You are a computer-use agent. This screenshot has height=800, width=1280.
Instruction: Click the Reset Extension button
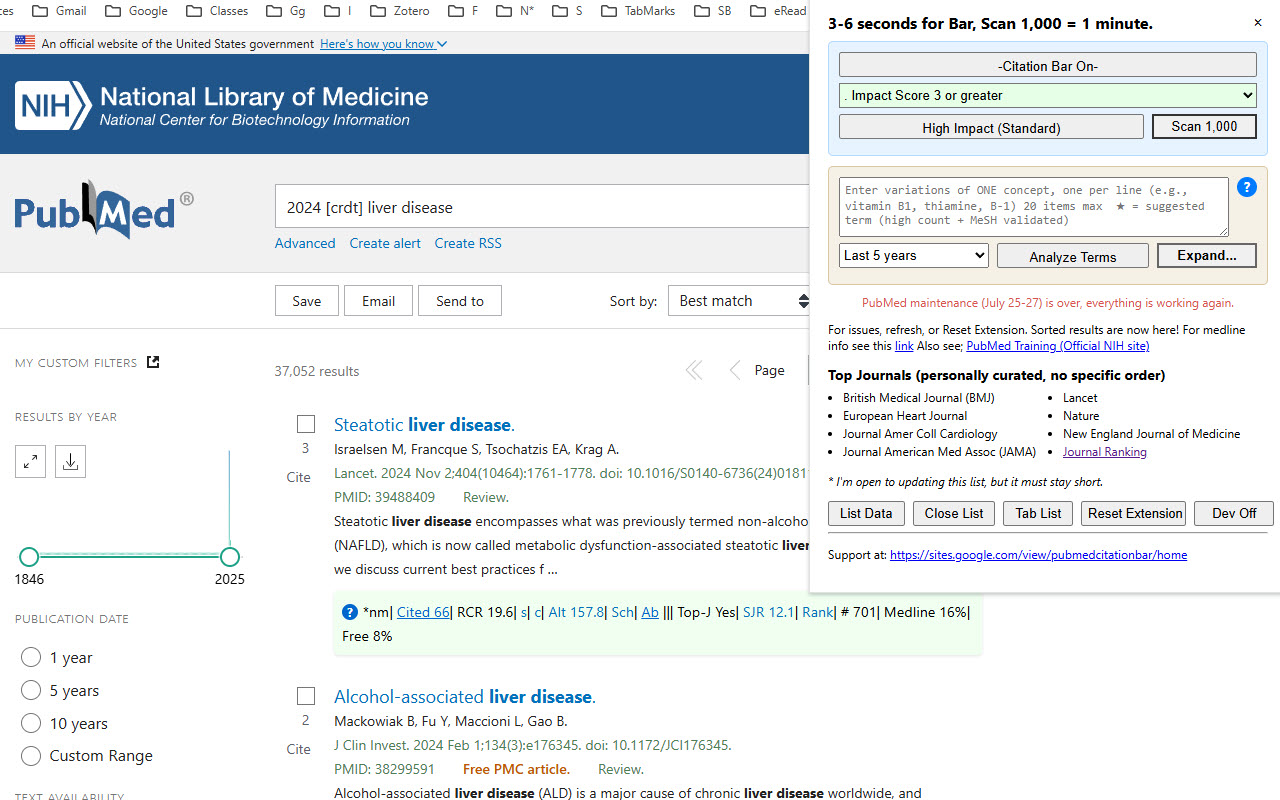point(1134,513)
